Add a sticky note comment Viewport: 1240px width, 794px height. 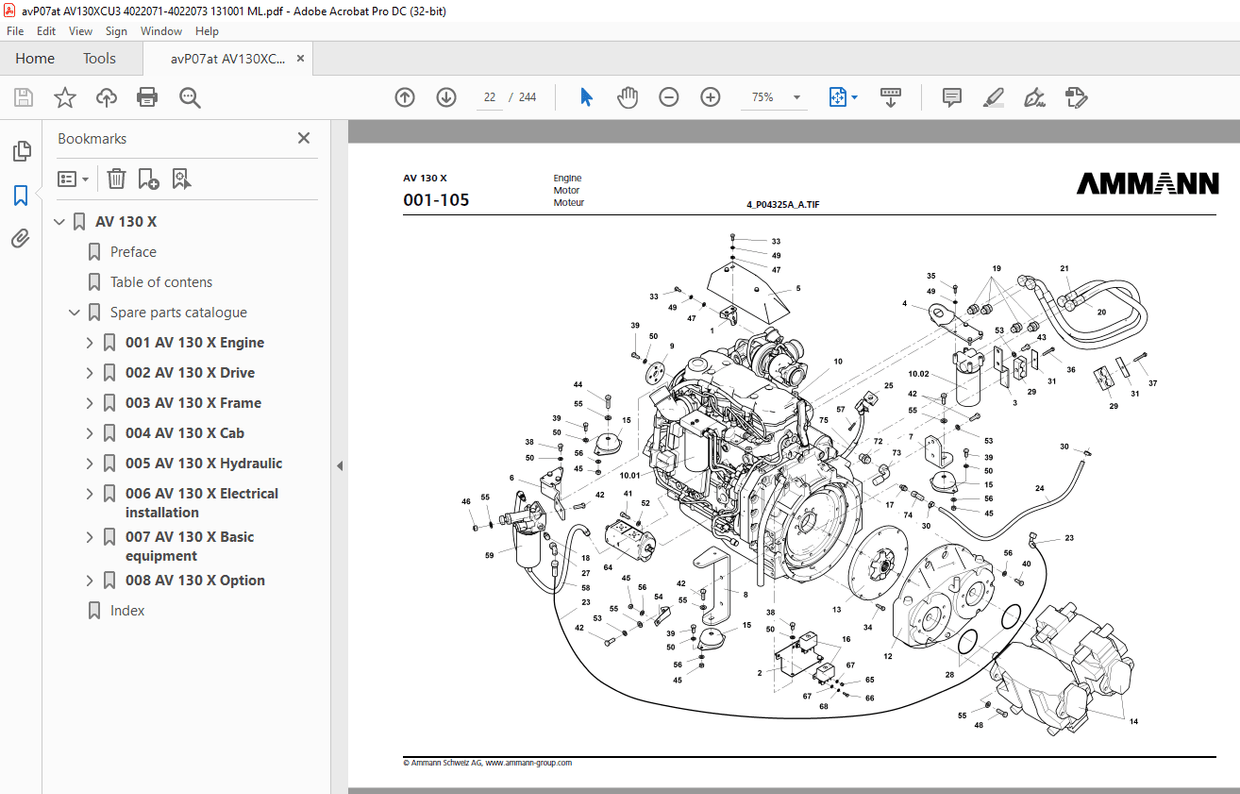point(951,97)
